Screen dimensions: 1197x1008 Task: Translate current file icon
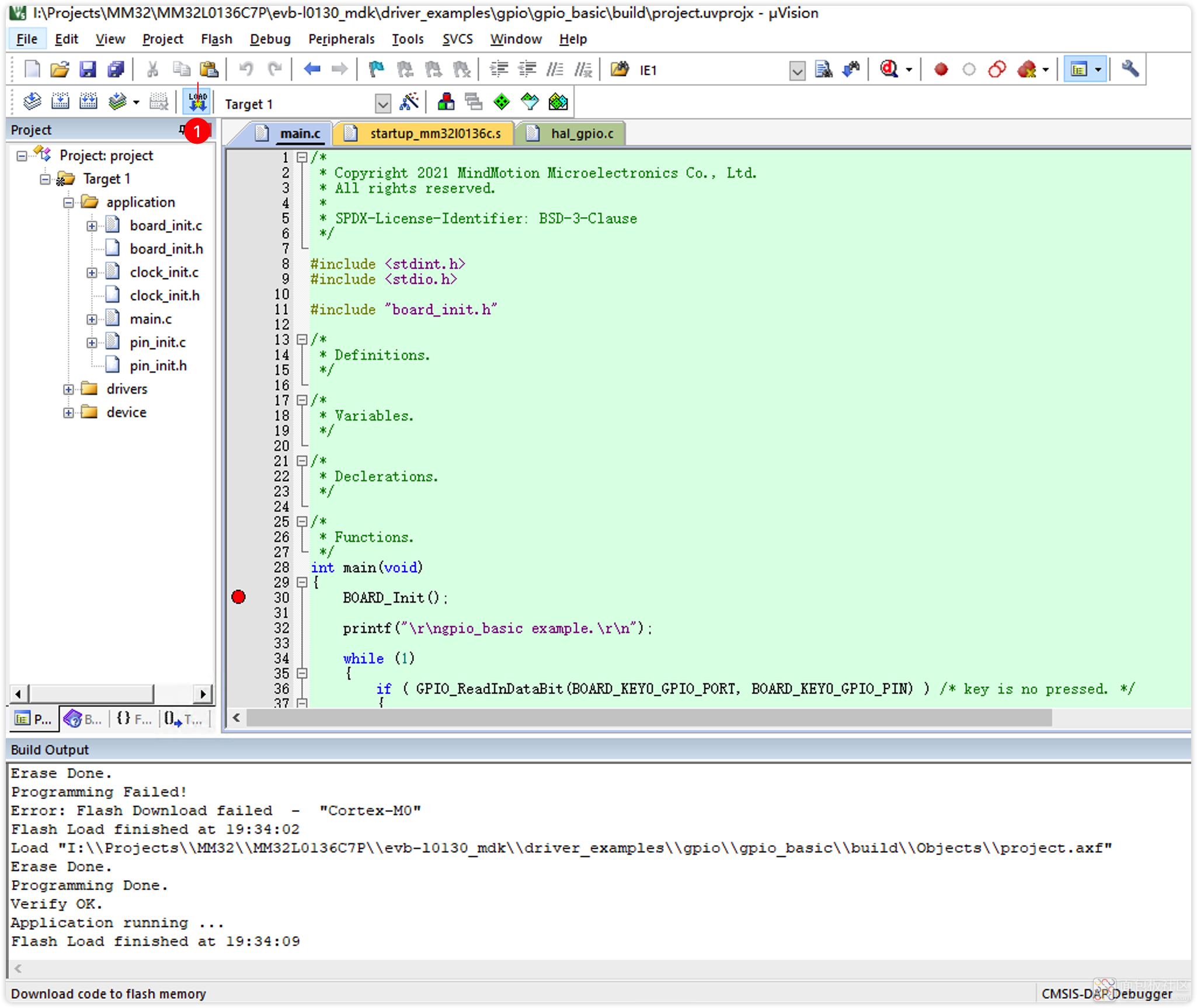point(32,102)
